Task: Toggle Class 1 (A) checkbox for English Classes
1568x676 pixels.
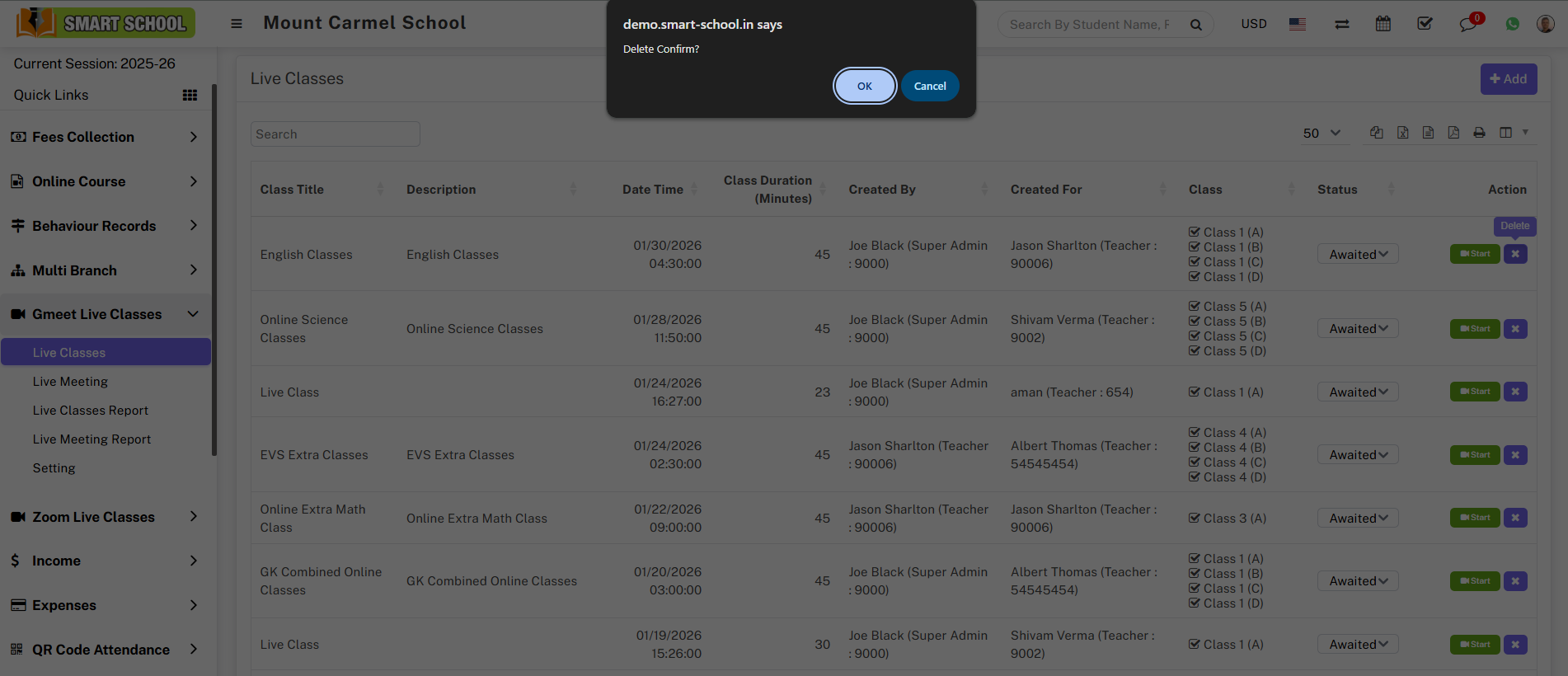Action: coord(1194,232)
